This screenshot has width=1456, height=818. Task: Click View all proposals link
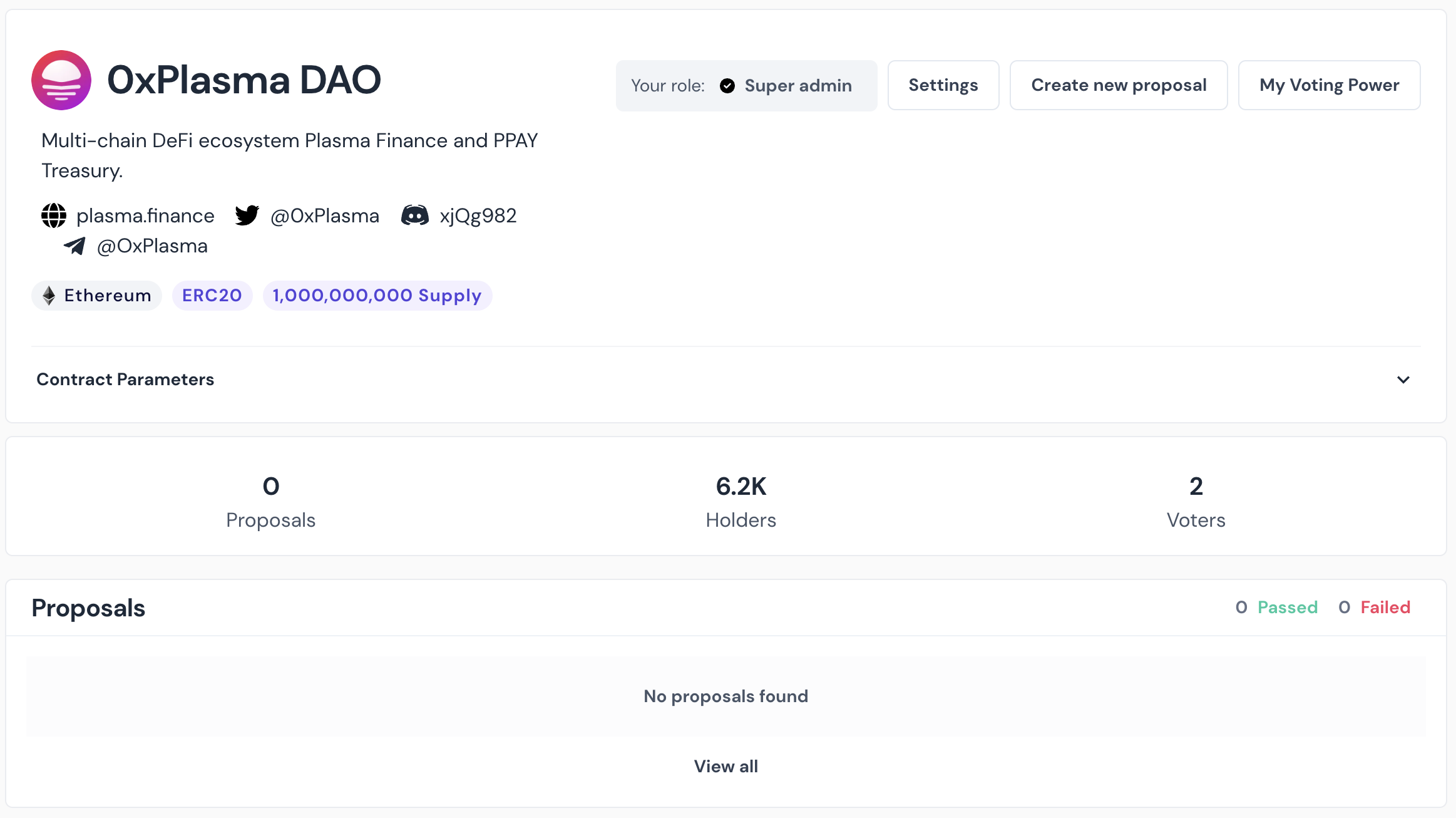pos(725,767)
